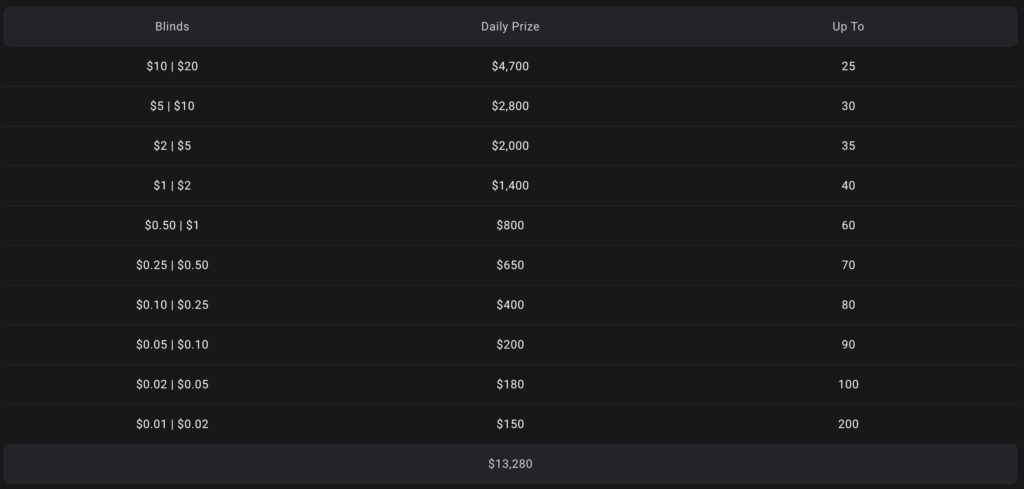Image resolution: width=1024 pixels, height=489 pixels.
Task: Select the $1 | $2 blinds cell
Action: point(172,186)
